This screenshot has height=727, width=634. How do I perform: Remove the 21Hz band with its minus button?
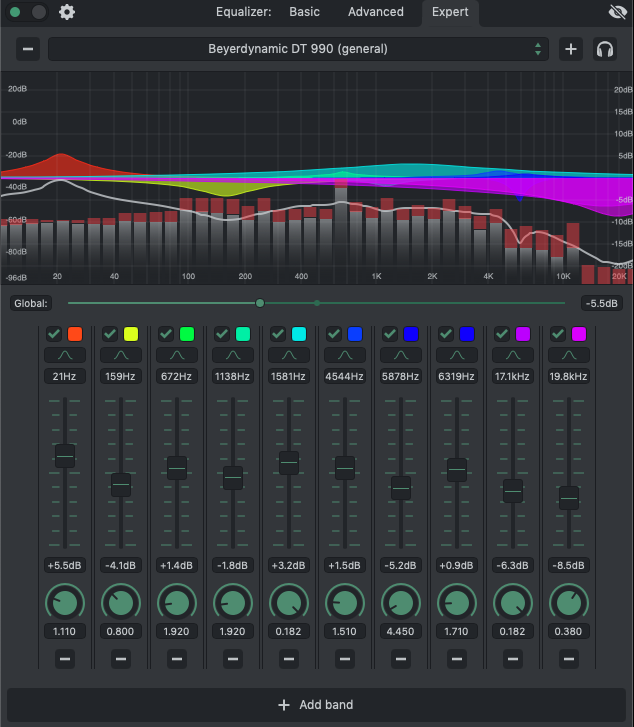click(65, 659)
